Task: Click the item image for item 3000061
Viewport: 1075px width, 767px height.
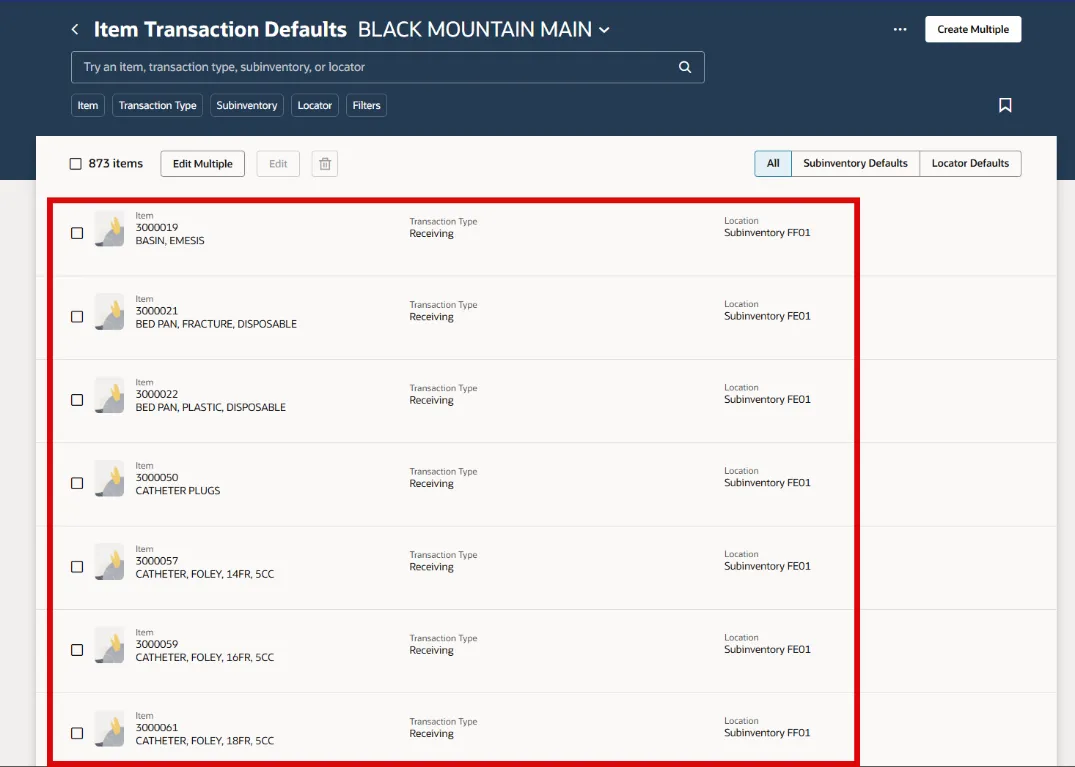Action: pyautogui.click(x=110, y=729)
